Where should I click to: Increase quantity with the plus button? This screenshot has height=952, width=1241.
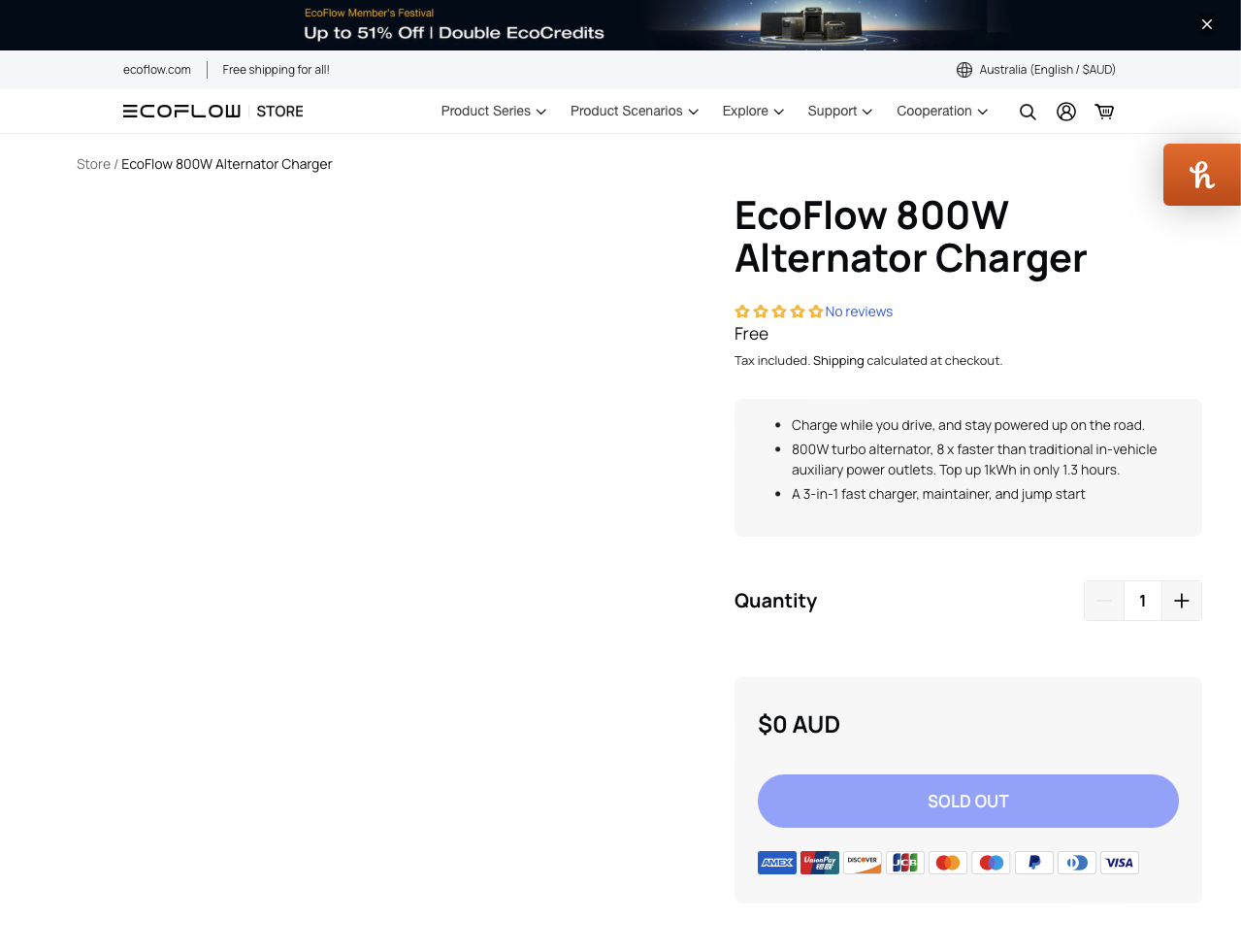coord(1182,601)
